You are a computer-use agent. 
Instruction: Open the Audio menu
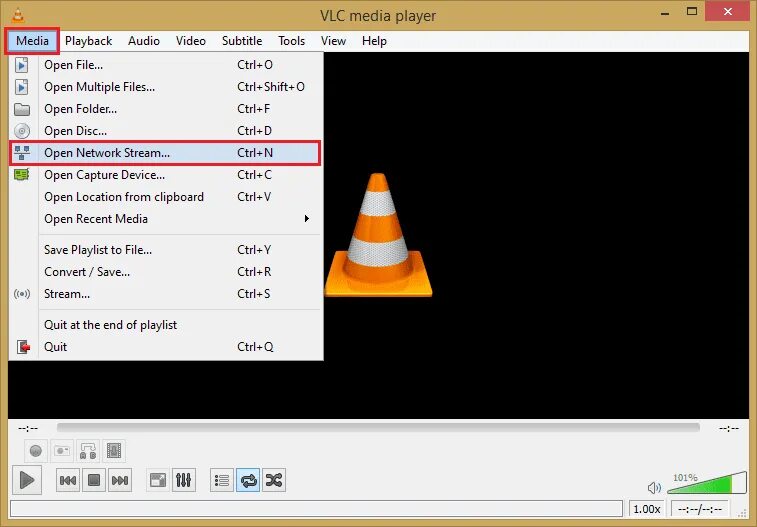[144, 41]
